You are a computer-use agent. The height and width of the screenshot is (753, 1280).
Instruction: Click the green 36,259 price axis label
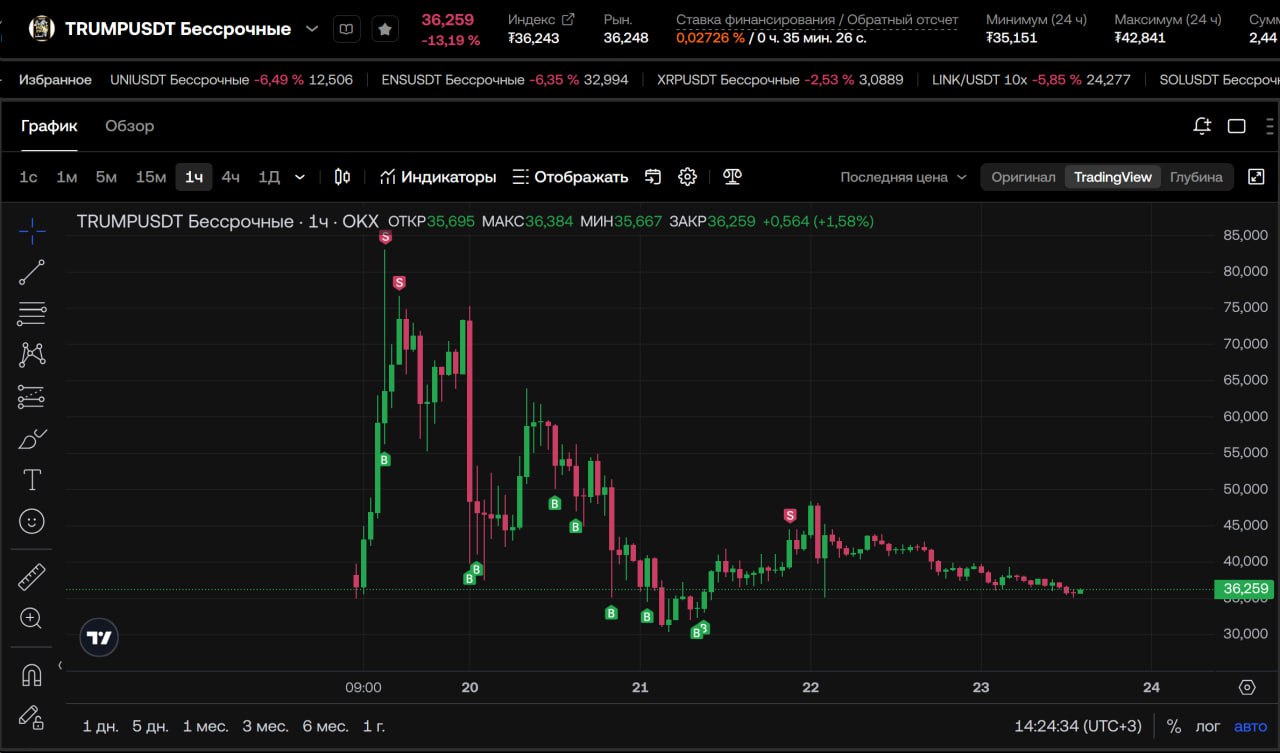(x=1243, y=589)
